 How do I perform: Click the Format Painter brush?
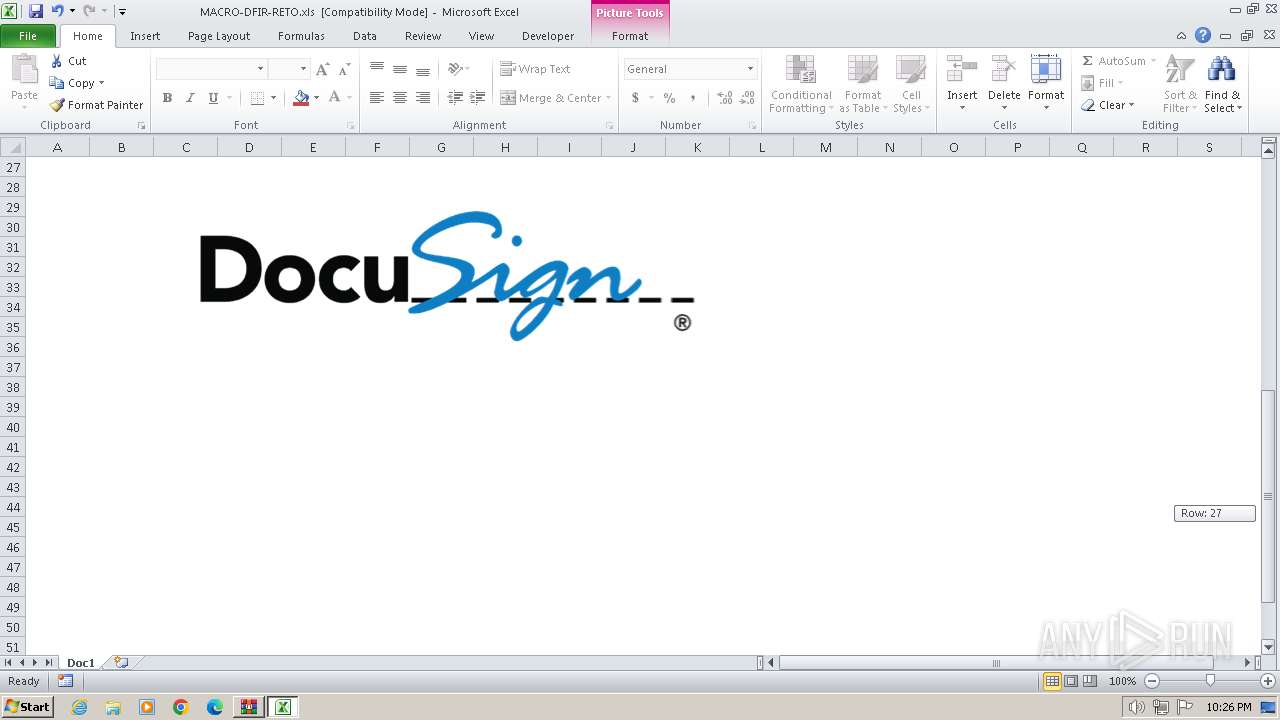[57, 105]
